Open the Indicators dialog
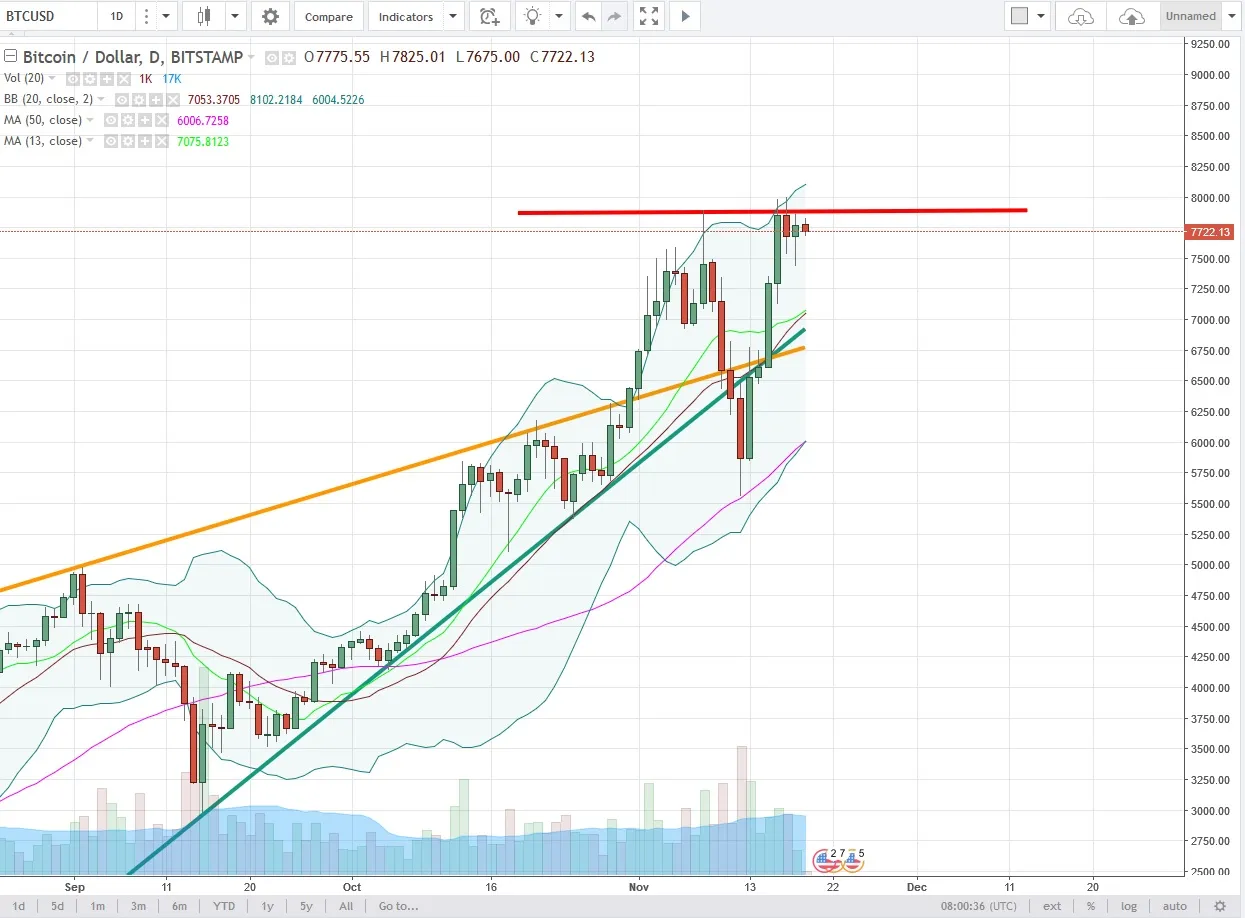Screen dimensions: 1245x918 [x=406, y=16]
